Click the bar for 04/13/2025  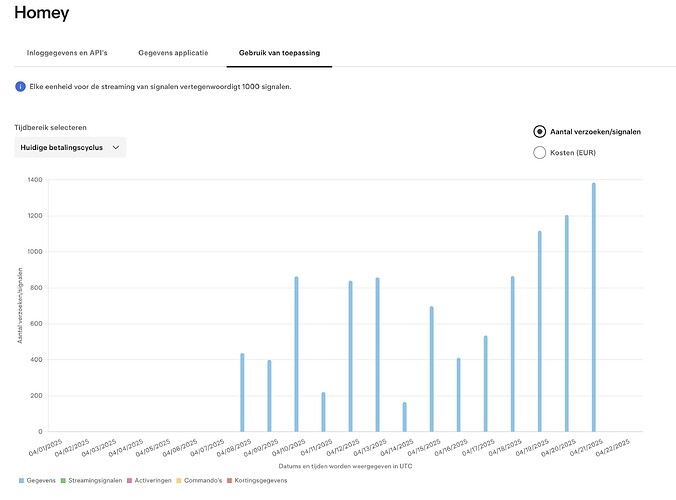coord(377,355)
